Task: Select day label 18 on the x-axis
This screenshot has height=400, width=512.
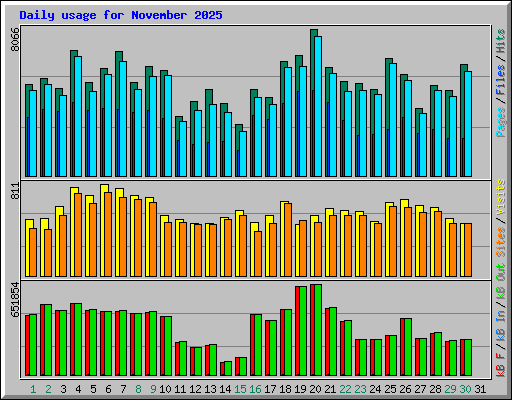Action: (285, 389)
